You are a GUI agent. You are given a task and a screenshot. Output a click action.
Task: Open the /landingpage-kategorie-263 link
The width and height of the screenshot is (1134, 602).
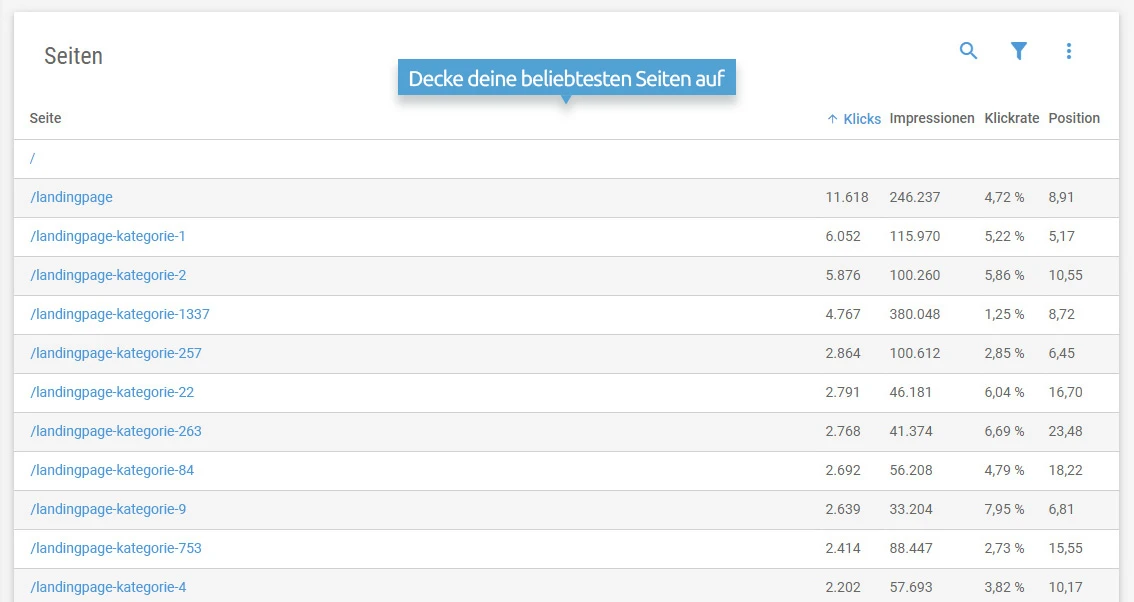point(116,432)
